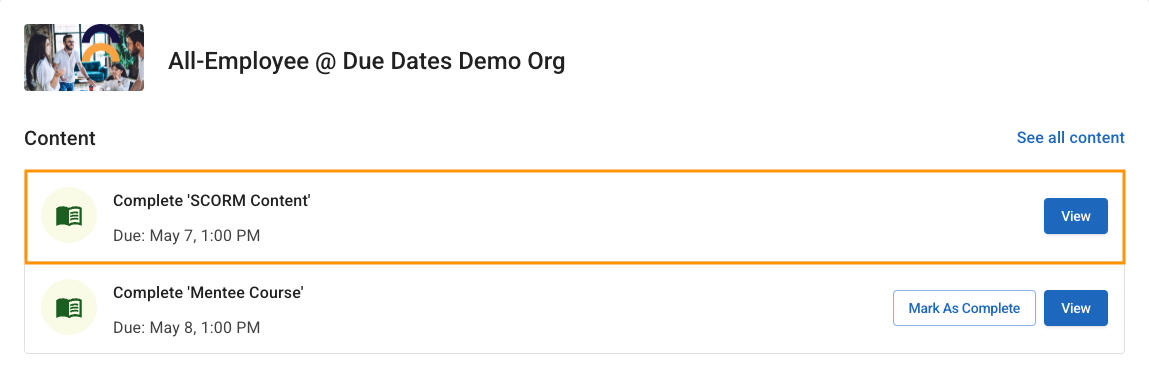Click the 'Due: May 8, 1:00 PM' date

(186, 327)
